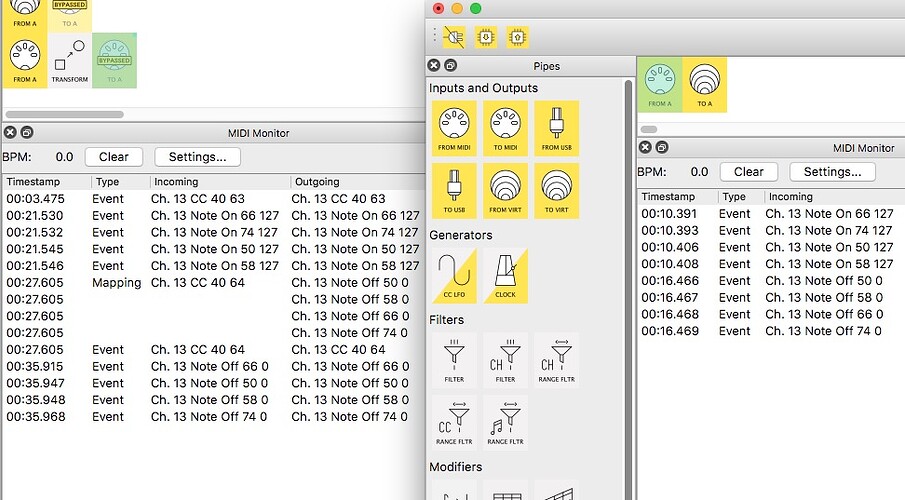The height and width of the screenshot is (500, 905).
Task: Click the Filters section heading
Action: (446, 320)
